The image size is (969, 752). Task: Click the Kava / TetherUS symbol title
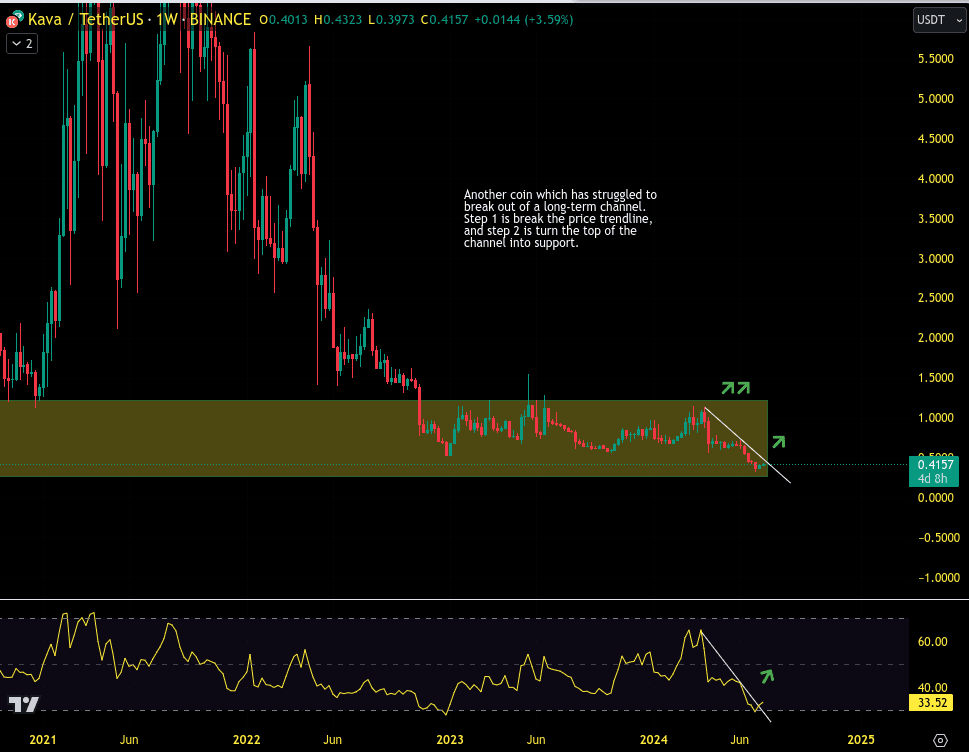click(85, 20)
